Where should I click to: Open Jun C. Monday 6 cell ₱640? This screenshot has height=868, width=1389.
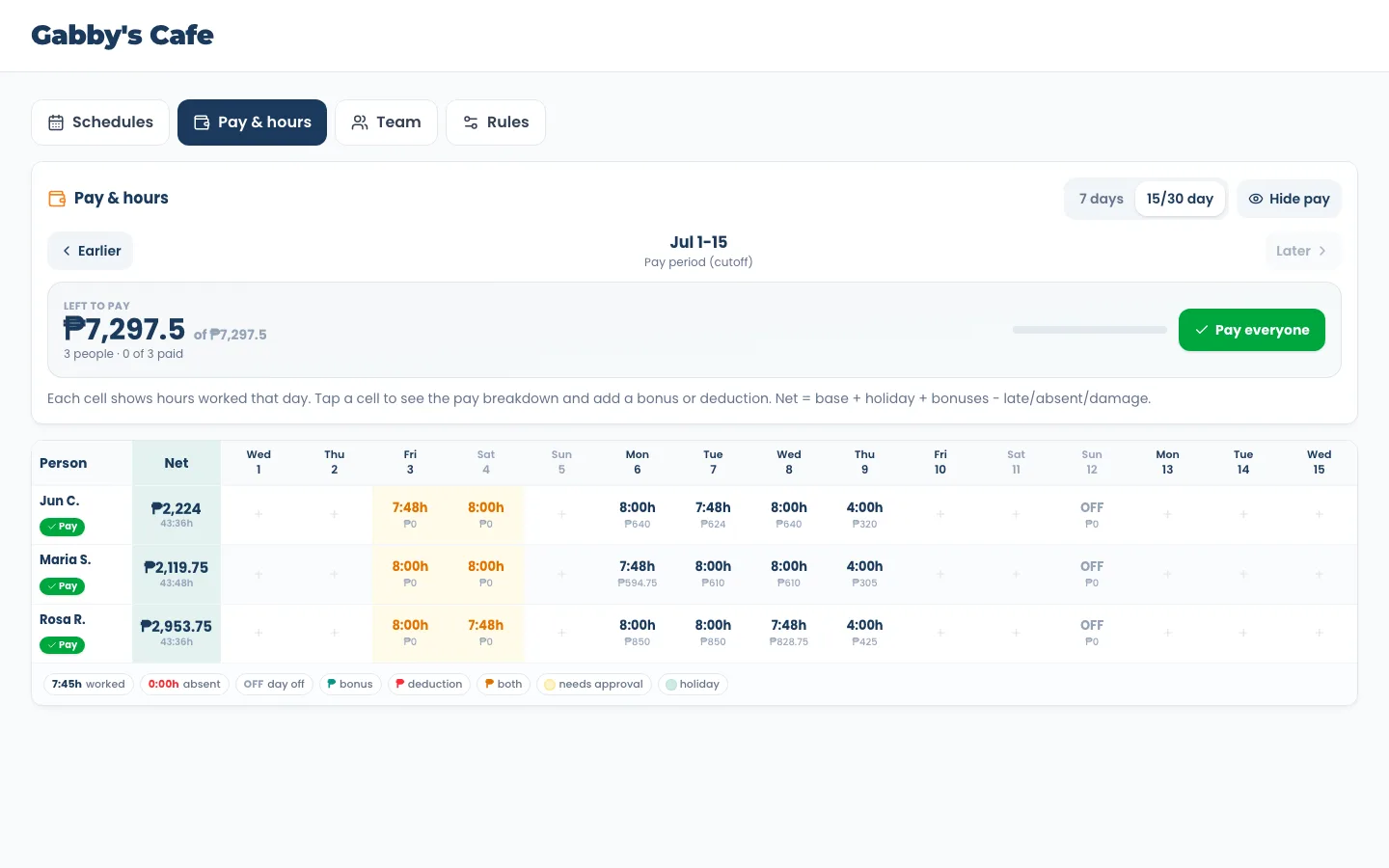638,515
